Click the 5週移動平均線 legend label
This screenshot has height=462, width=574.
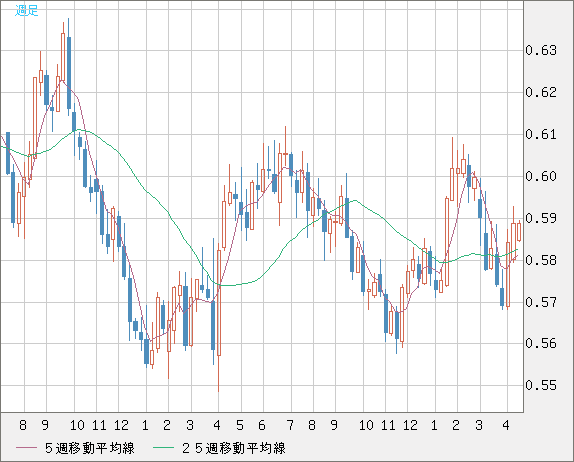90,448
